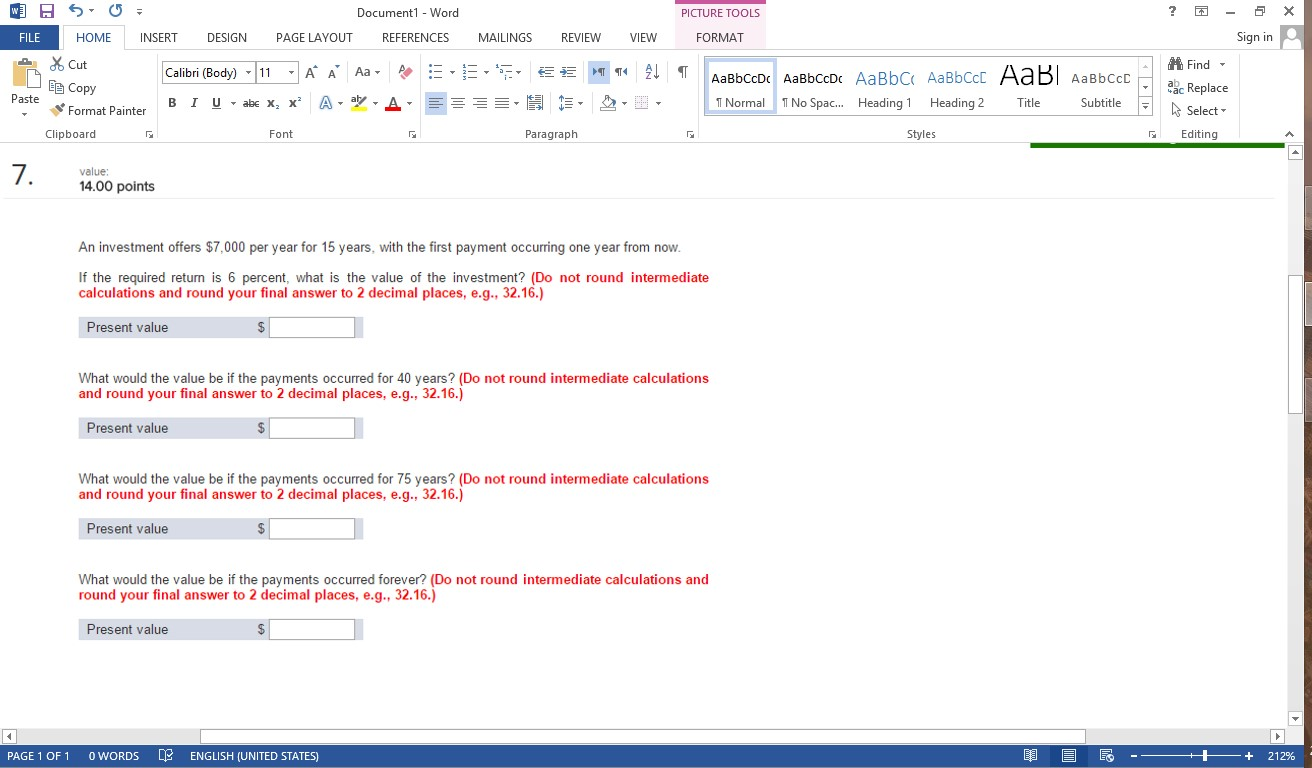Zoom in using plus button
The height and width of the screenshot is (768, 1312).
(1249, 756)
